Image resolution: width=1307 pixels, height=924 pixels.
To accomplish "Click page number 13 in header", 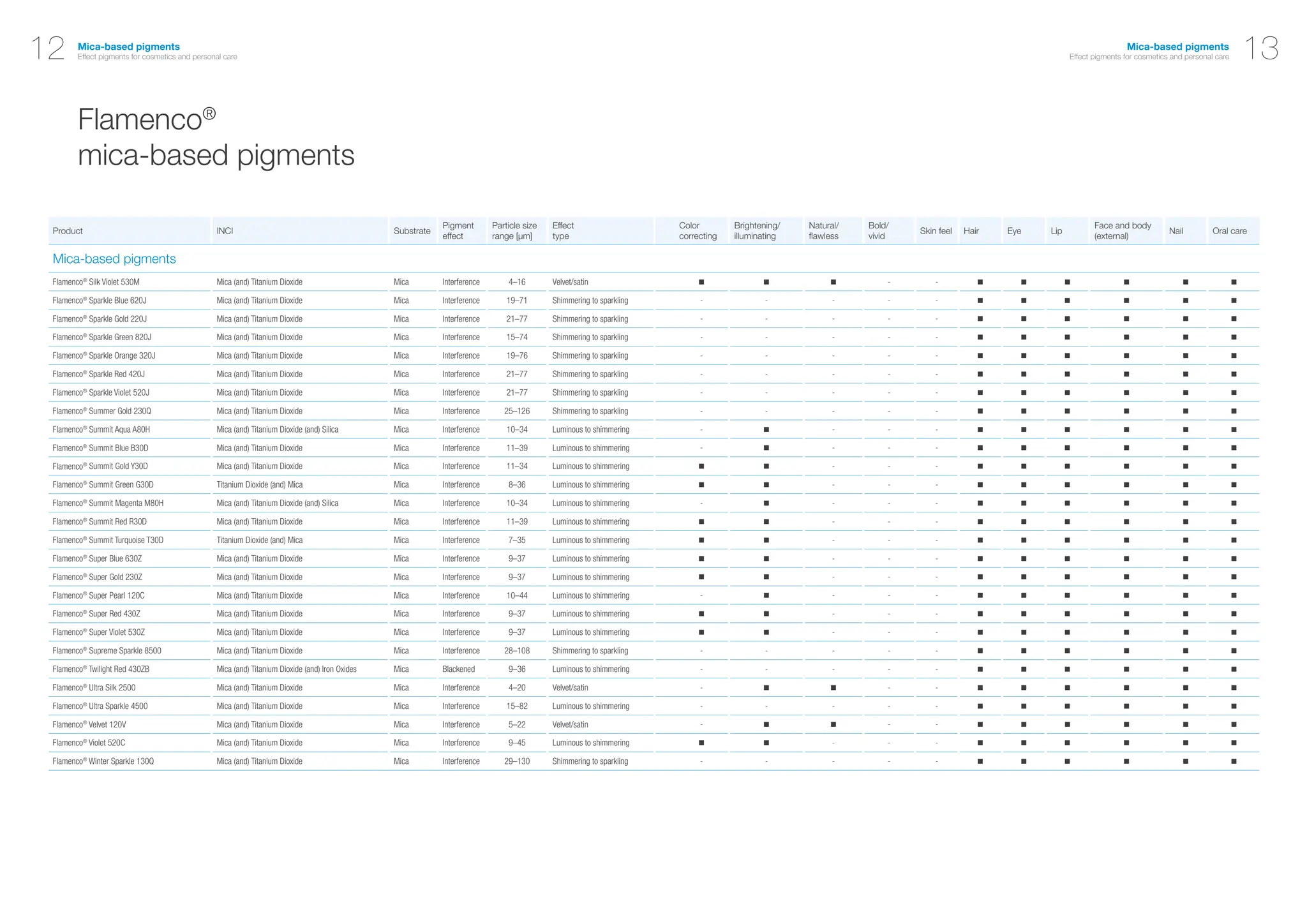I will (x=1262, y=48).
